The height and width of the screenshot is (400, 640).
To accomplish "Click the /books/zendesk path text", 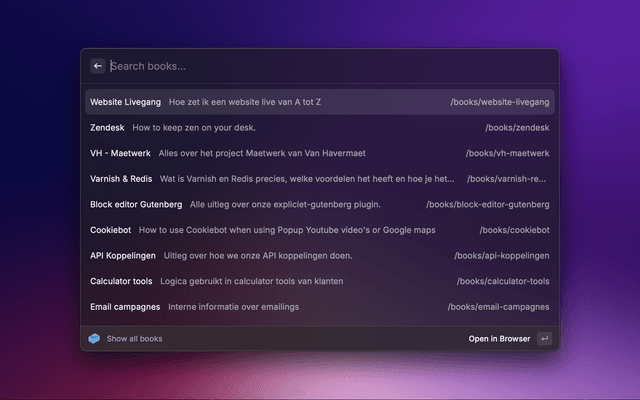I will point(517,128).
